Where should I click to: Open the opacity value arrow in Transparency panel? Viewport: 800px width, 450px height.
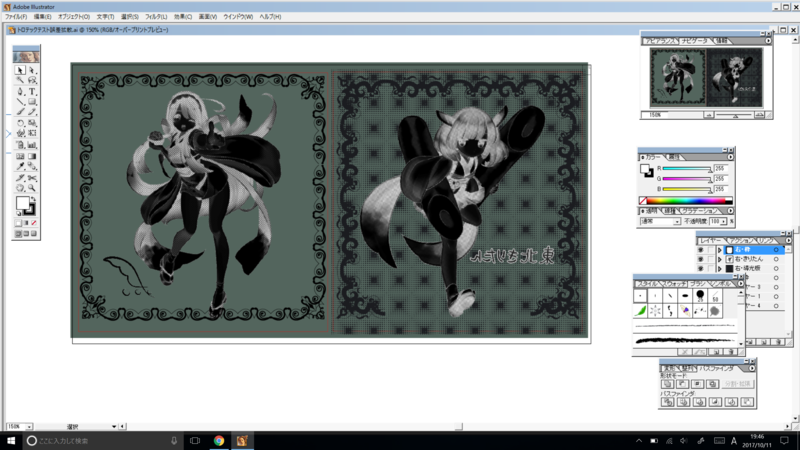pyautogui.click(x=723, y=221)
